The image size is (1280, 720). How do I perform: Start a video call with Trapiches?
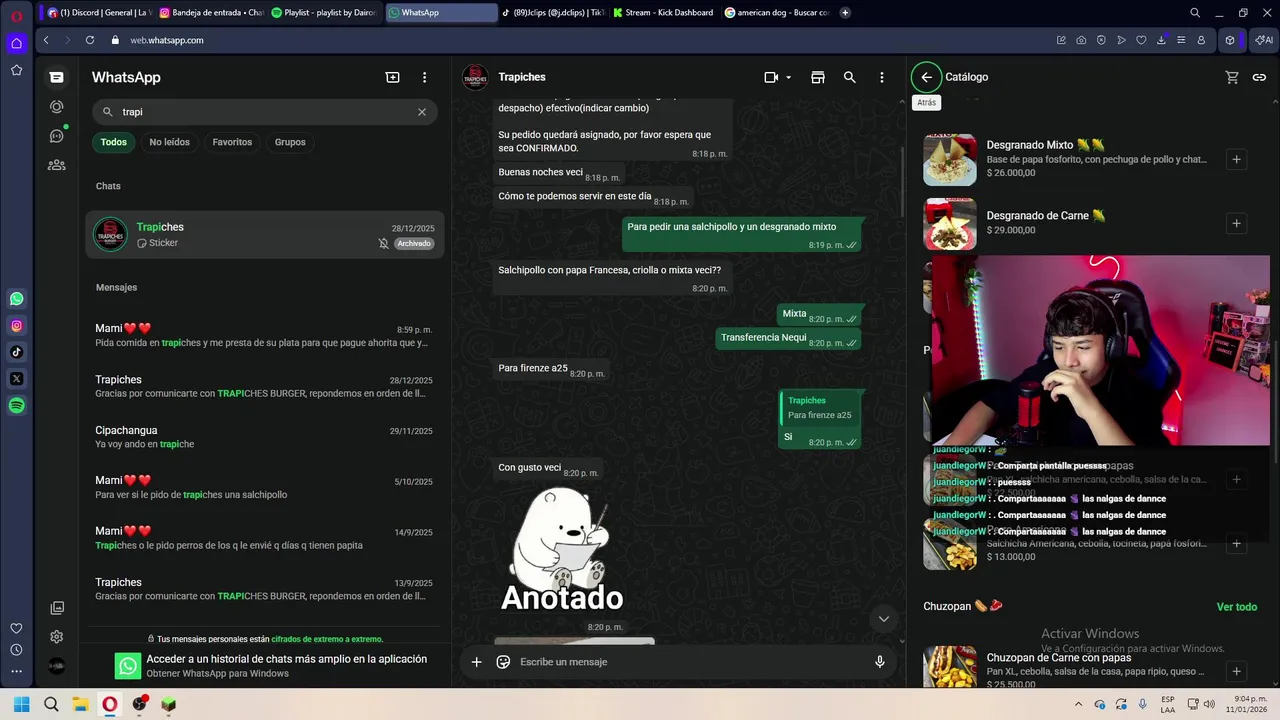[x=771, y=77]
